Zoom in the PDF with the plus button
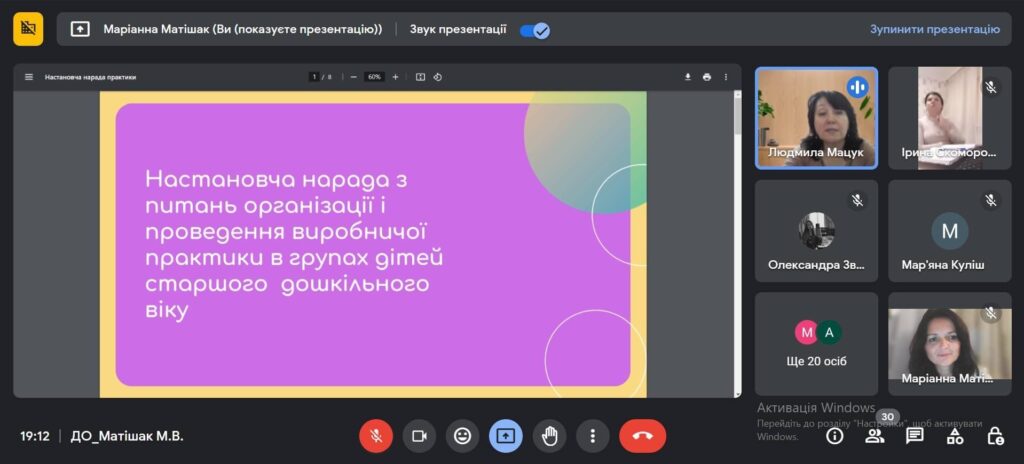The image size is (1024, 464). (x=395, y=77)
